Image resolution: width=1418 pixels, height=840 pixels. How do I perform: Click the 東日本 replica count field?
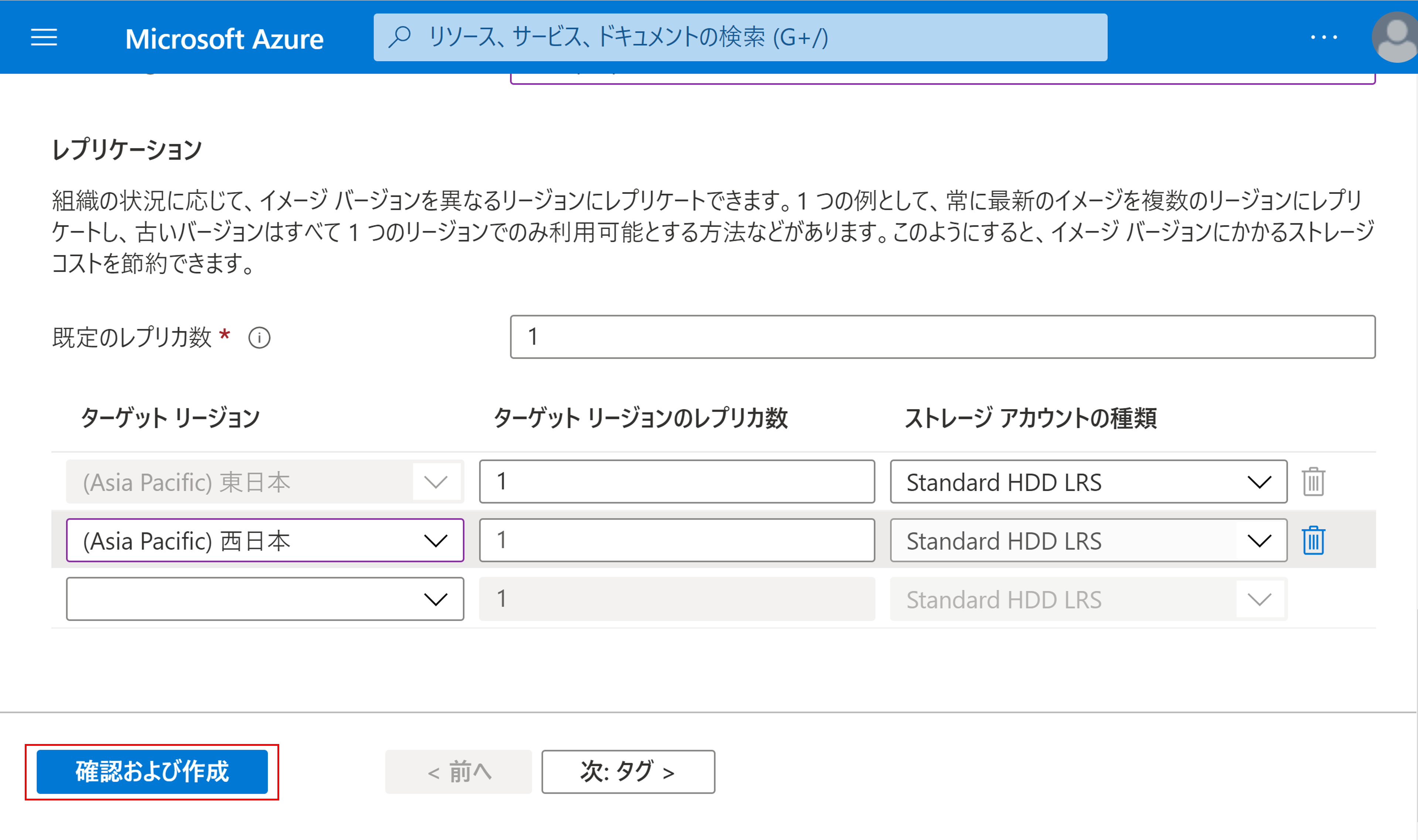(676, 482)
